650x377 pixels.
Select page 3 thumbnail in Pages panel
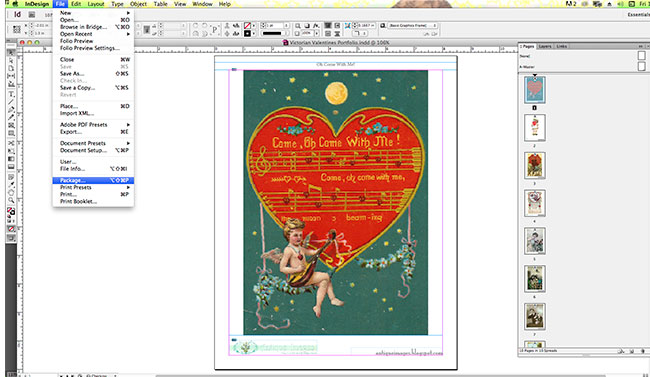pyautogui.click(x=535, y=165)
